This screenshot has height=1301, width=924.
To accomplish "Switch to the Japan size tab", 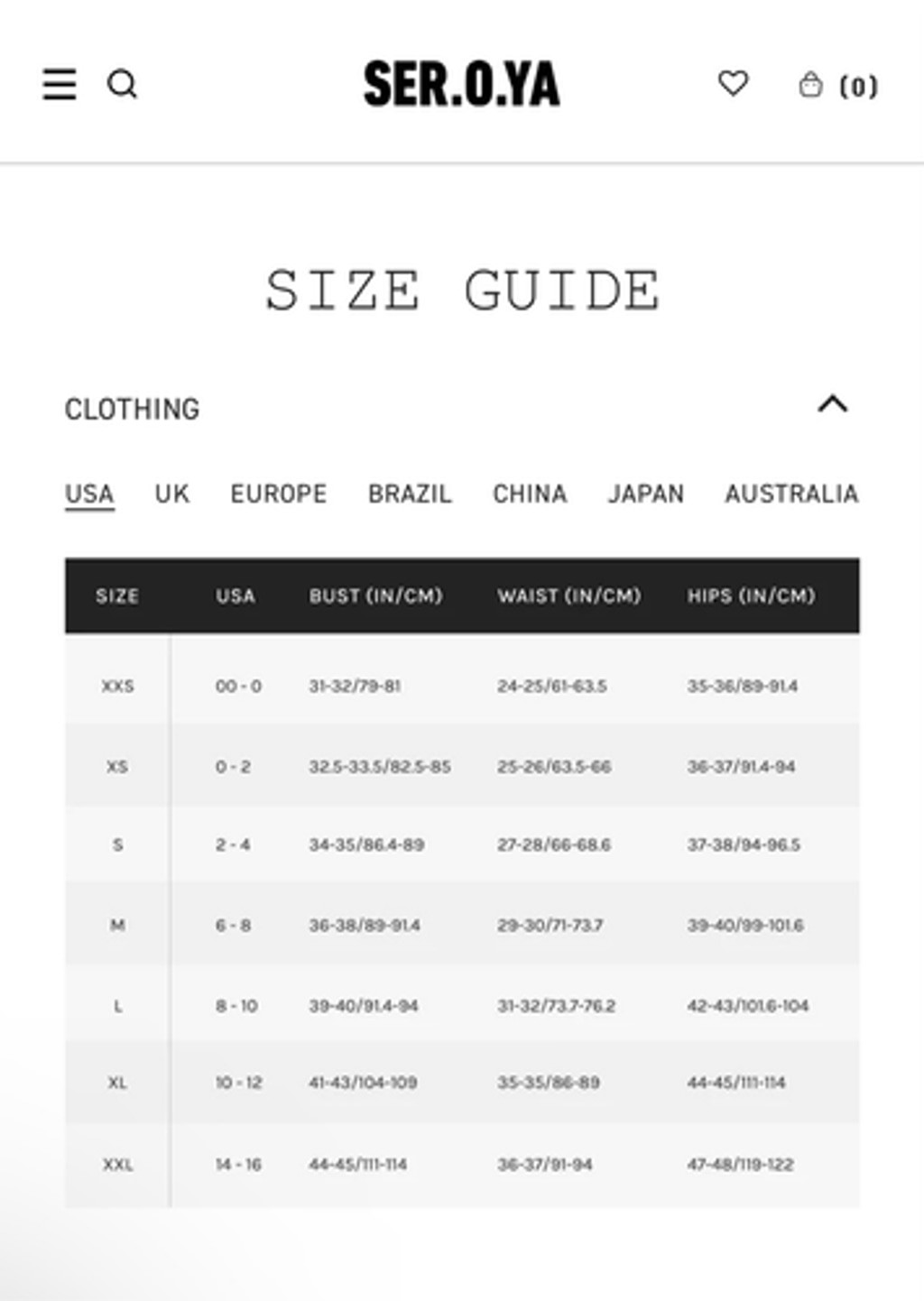I will [646, 494].
